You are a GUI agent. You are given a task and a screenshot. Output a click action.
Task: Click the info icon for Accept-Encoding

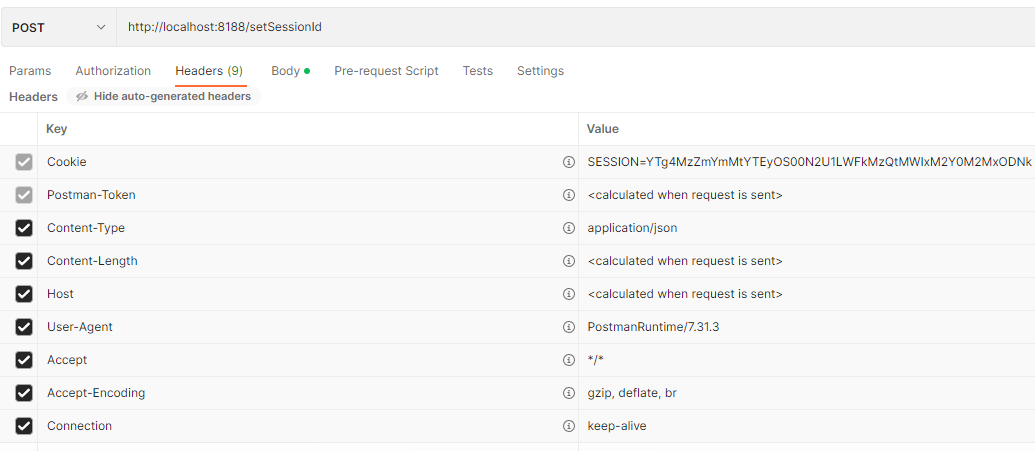[569, 393]
